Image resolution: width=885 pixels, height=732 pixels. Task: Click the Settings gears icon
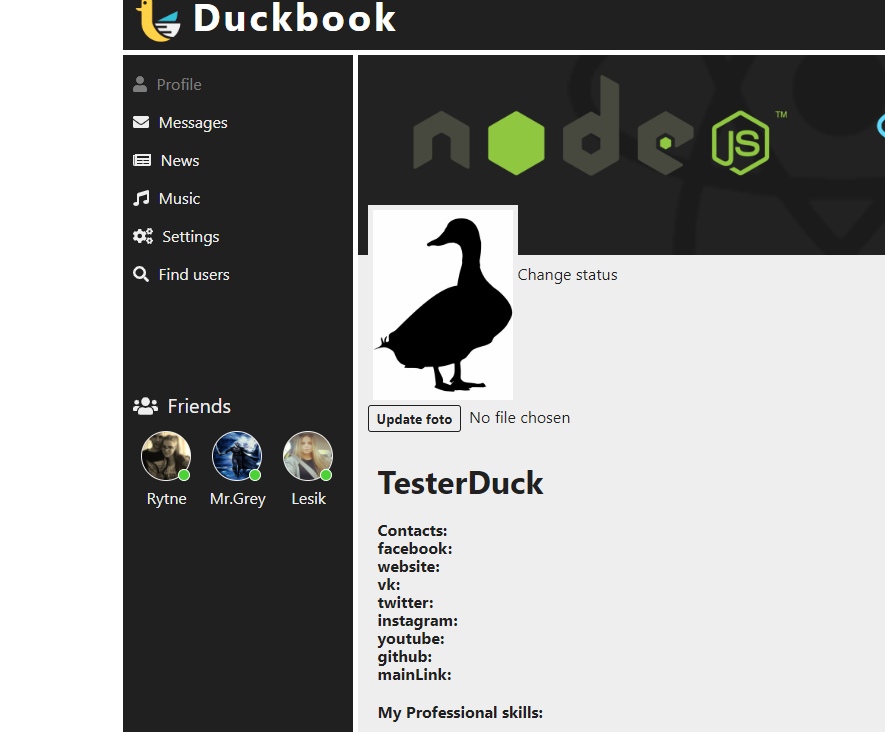point(143,236)
